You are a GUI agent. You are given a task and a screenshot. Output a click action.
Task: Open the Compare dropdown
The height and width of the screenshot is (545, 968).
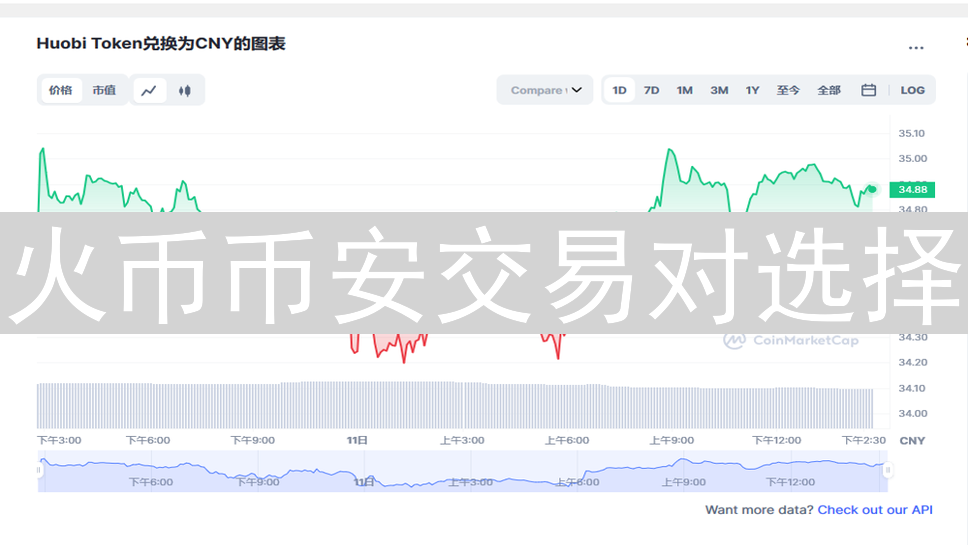pos(545,90)
